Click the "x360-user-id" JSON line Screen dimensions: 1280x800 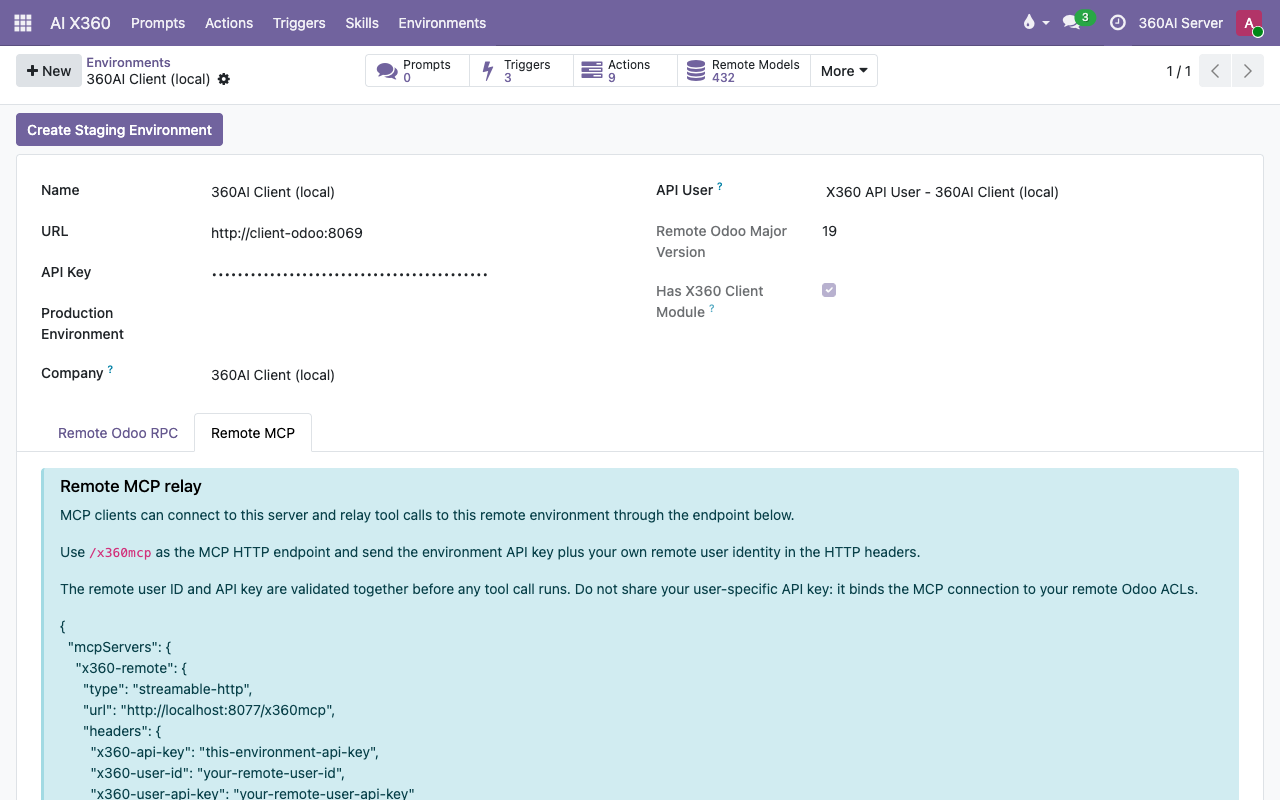coord(218,773)
